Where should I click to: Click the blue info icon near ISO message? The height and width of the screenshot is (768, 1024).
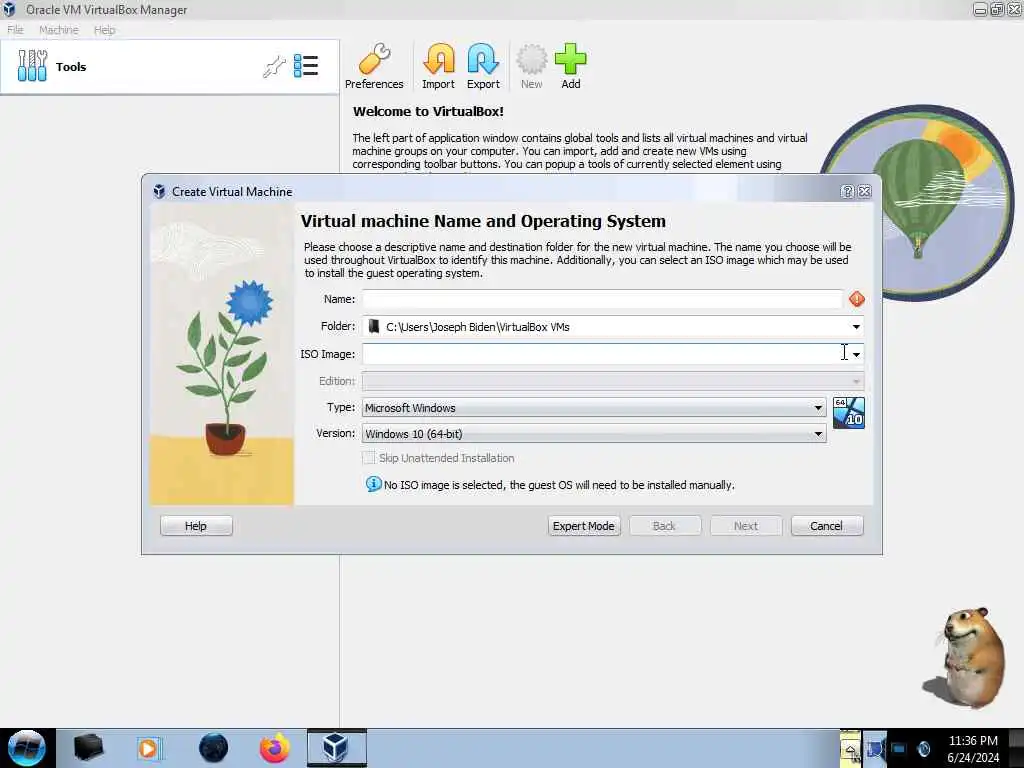[x=373, y=484]
